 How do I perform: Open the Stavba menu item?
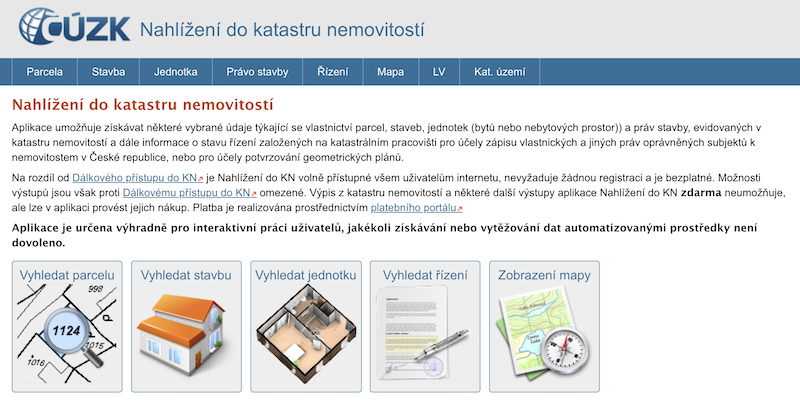coord(108,72)
